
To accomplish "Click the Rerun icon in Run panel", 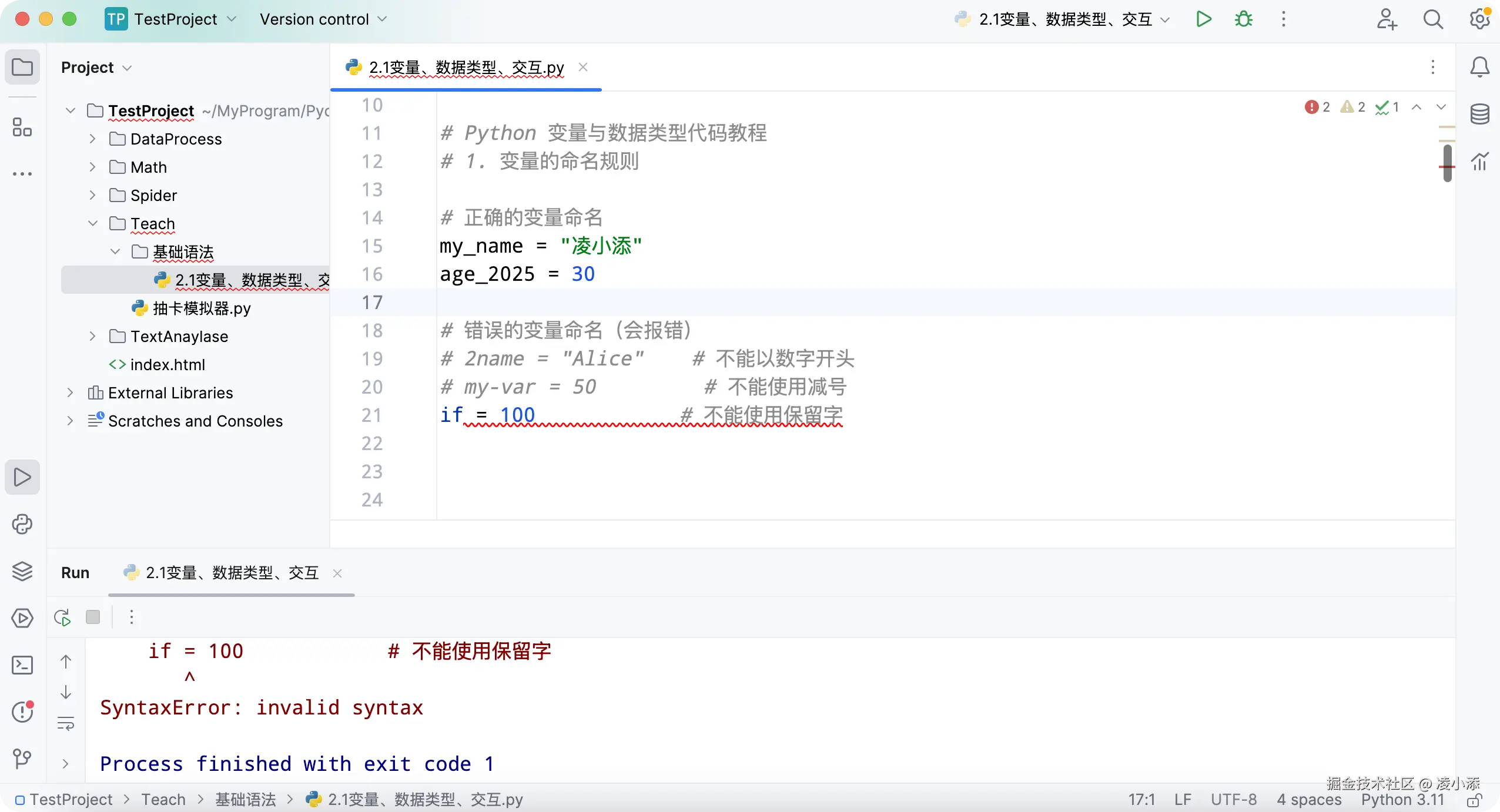I will [62, 618].
